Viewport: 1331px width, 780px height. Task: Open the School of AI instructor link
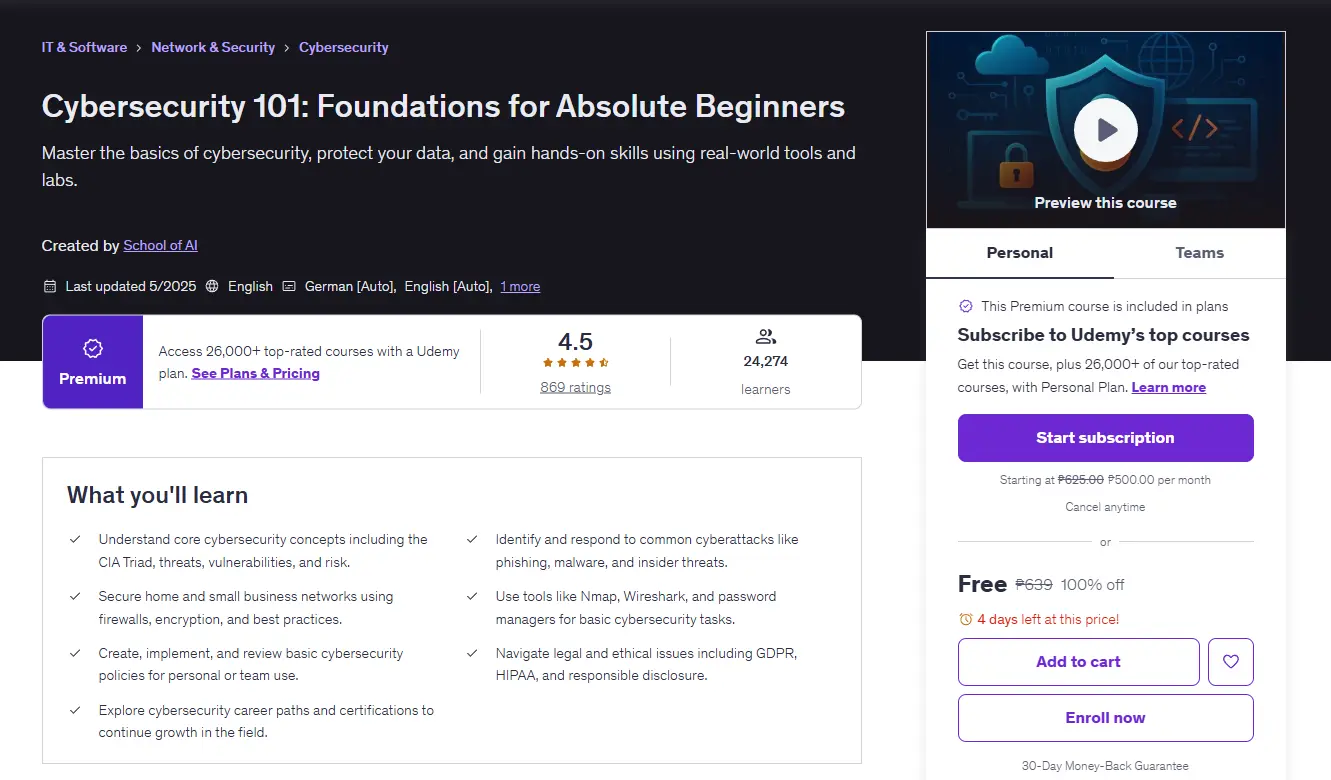pos(160,245)
